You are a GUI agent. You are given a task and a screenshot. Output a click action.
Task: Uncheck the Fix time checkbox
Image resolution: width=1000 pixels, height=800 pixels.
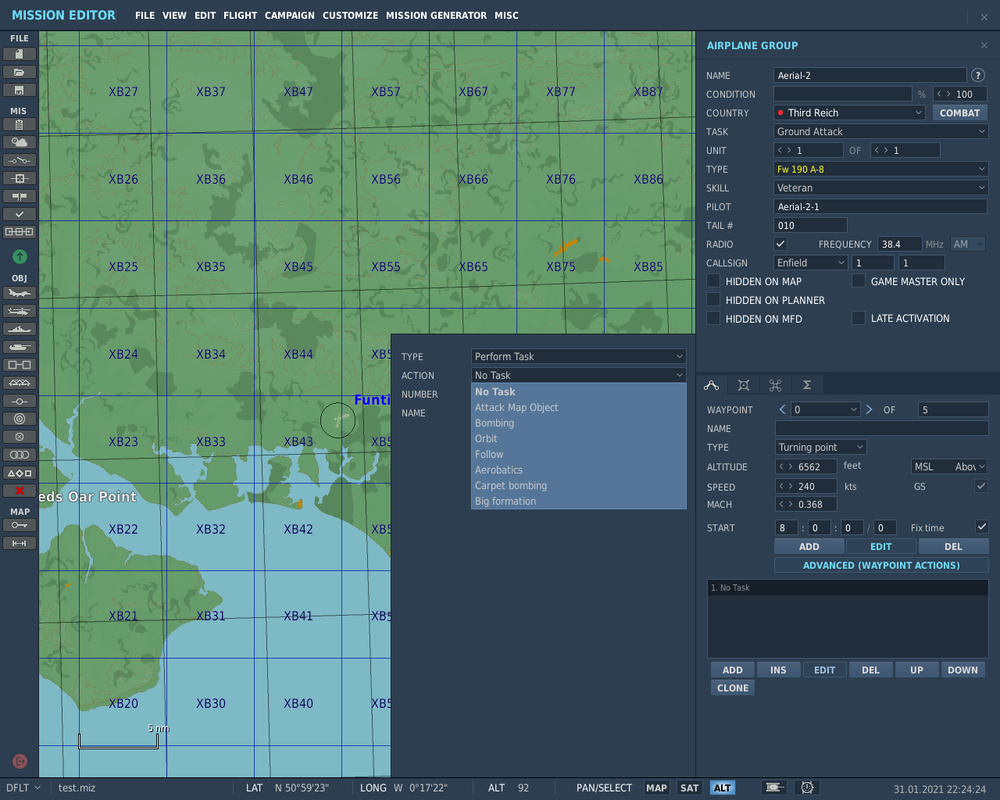981,527
